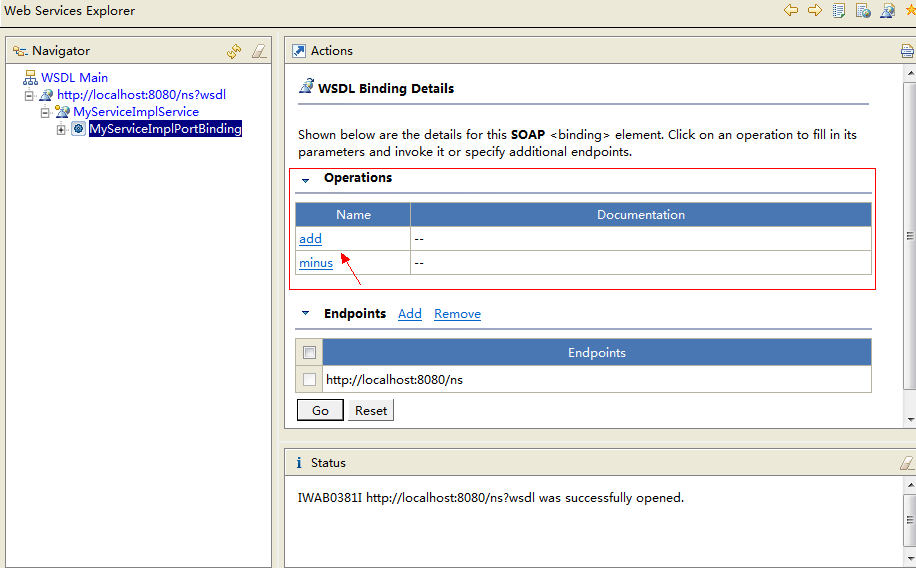Open the UDDI Page toolbar icon
916x568 pixels.
point(839,11)
